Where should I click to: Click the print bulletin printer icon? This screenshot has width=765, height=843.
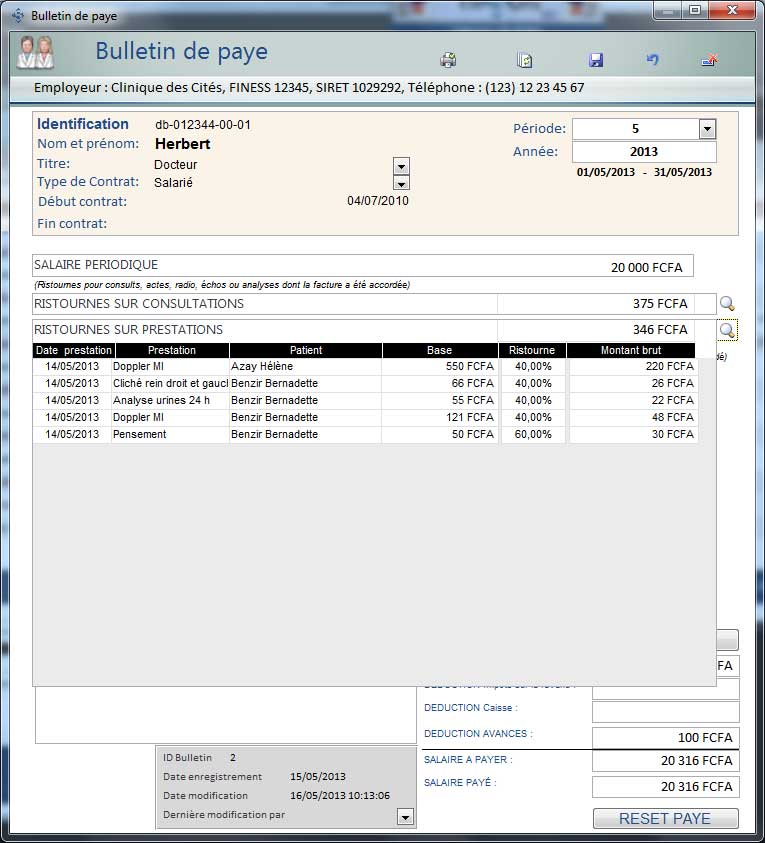[448, 60]
